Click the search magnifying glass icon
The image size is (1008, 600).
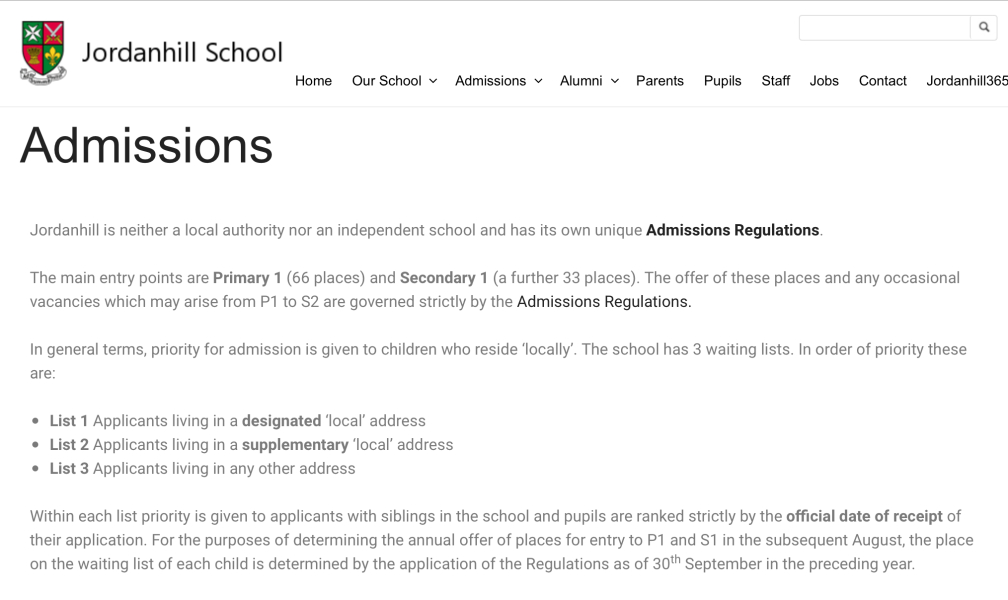click(x=983, y=27)
